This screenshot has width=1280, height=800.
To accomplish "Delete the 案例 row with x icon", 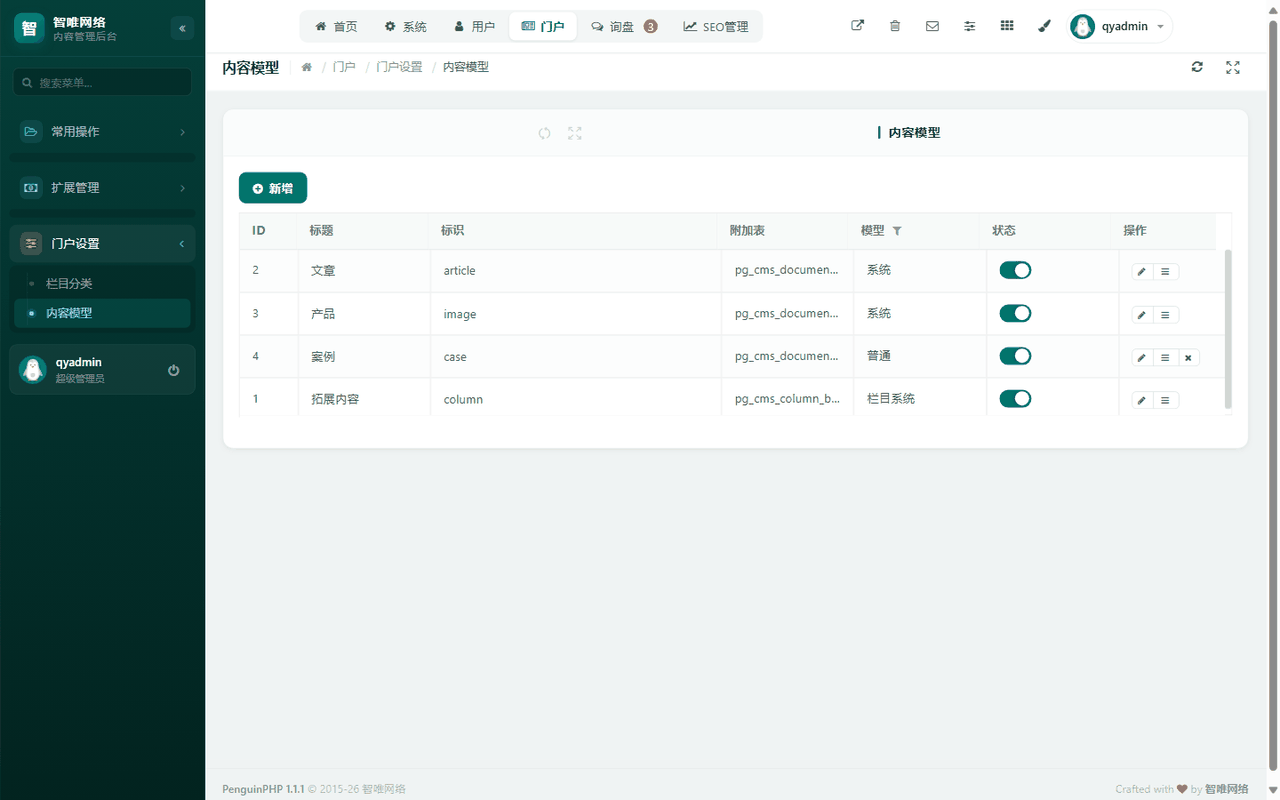I will [x=1188, y=358].
